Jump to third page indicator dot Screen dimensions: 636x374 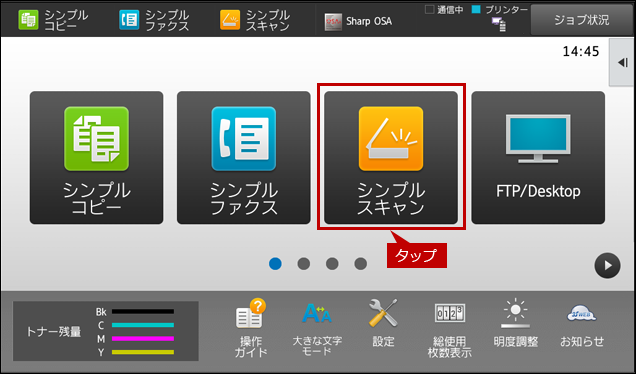click(x=332, y=264)
